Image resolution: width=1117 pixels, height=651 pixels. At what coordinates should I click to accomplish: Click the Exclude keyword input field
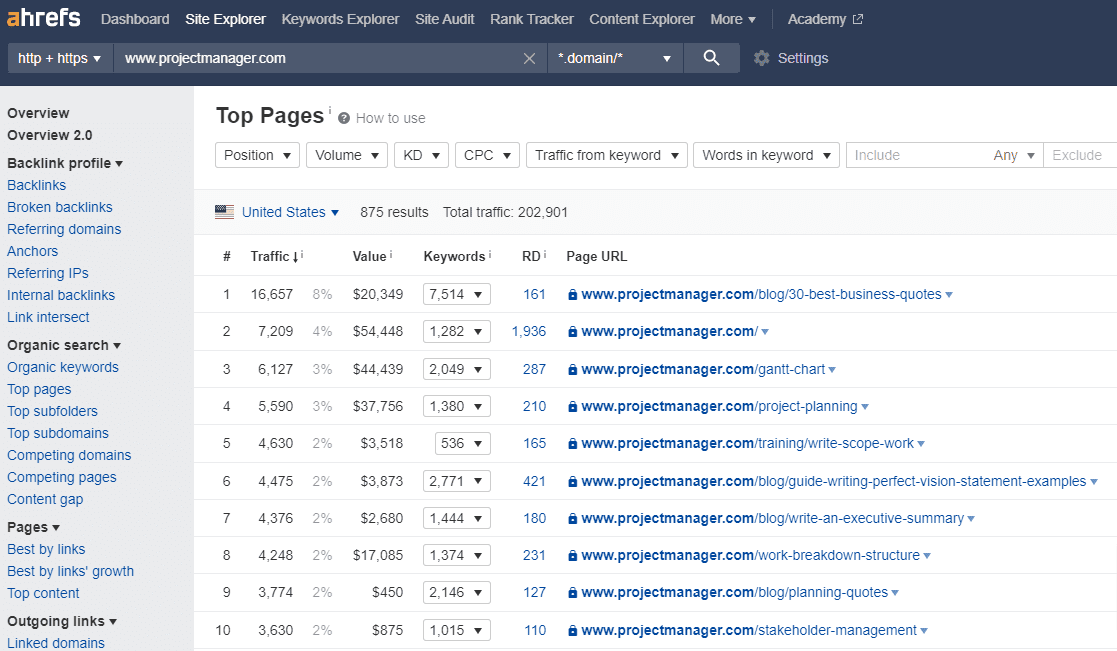(x=1080, y=155)
